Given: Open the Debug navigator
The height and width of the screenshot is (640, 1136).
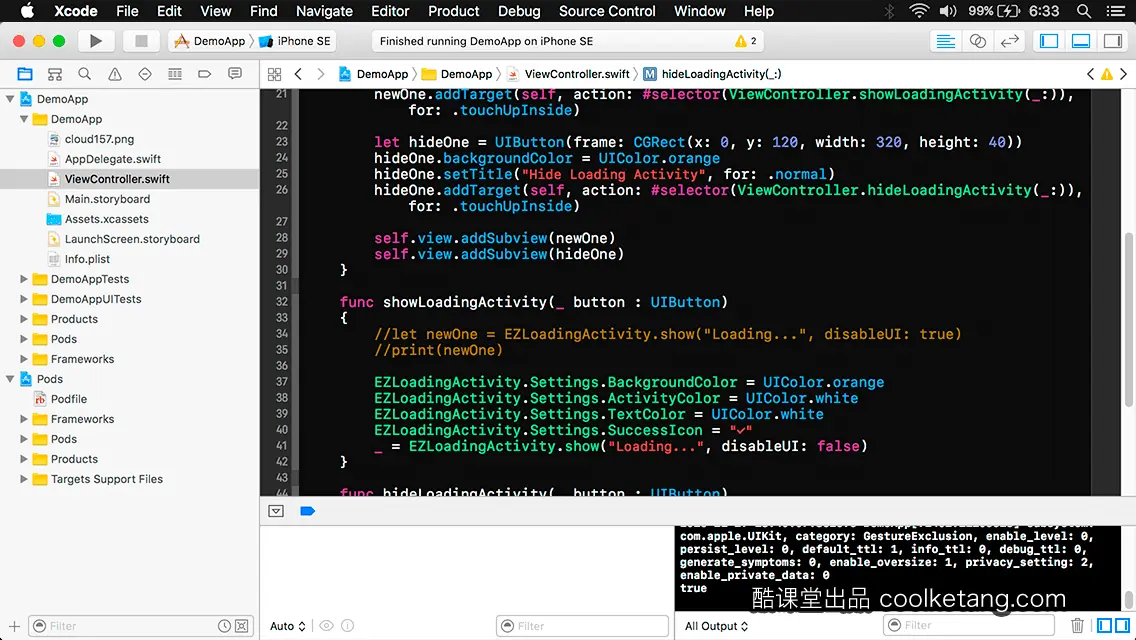Looking at the screenshot, I should [x=175, y=74].
